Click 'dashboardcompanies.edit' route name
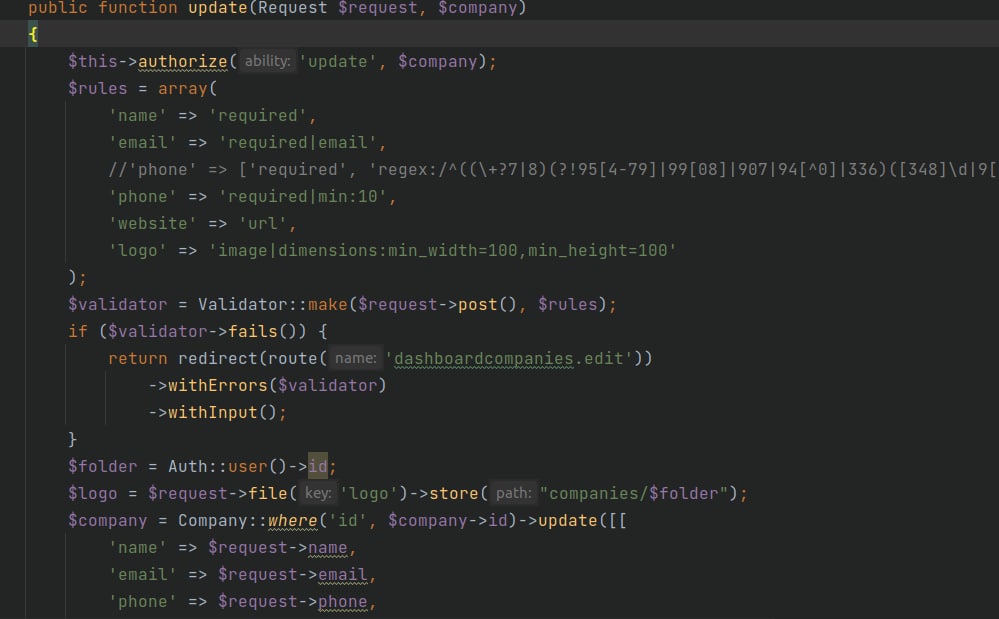 pyautogui.click(x=508, y=359)
